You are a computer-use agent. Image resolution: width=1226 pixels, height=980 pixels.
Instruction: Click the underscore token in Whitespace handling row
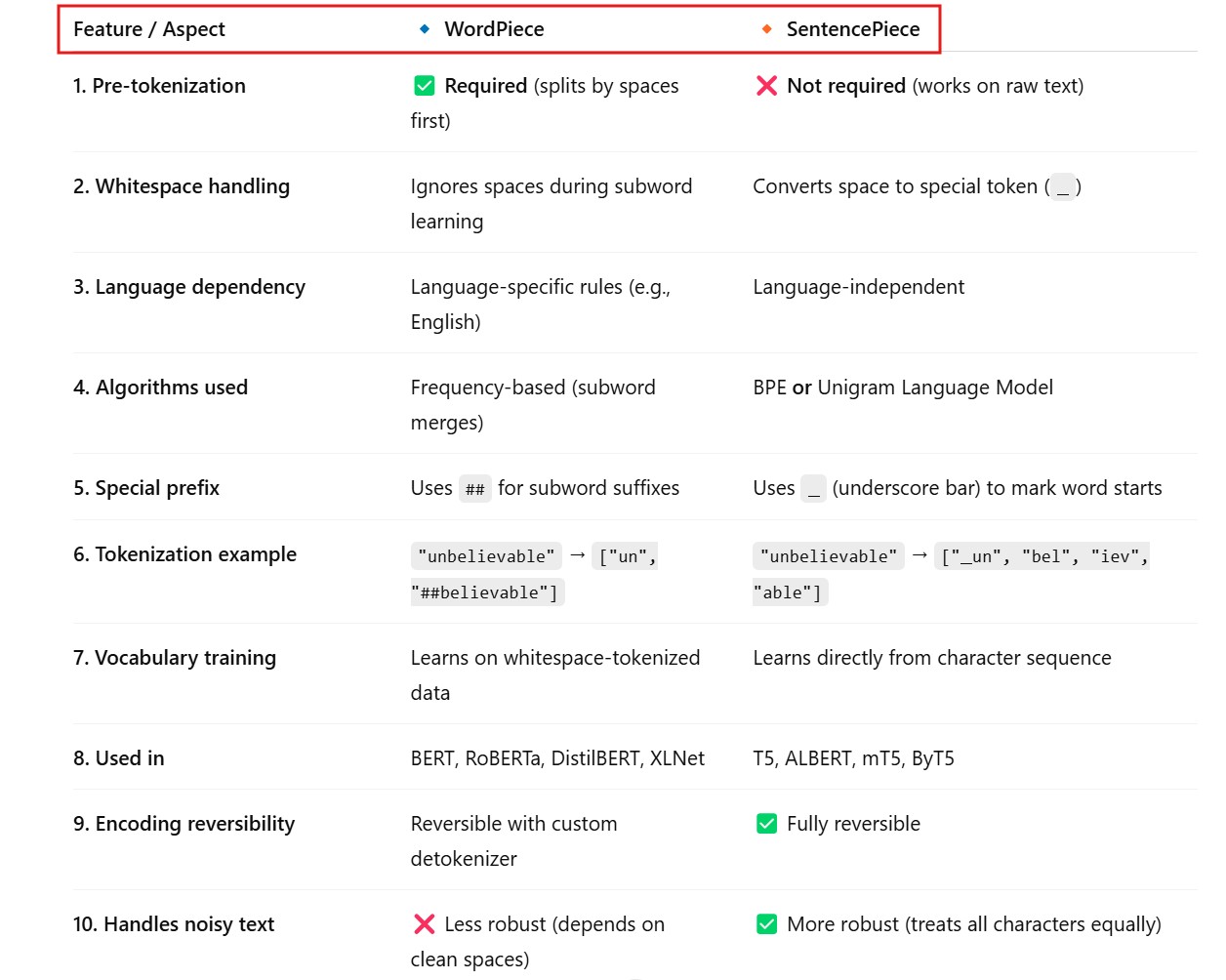tap(1063, 187)
